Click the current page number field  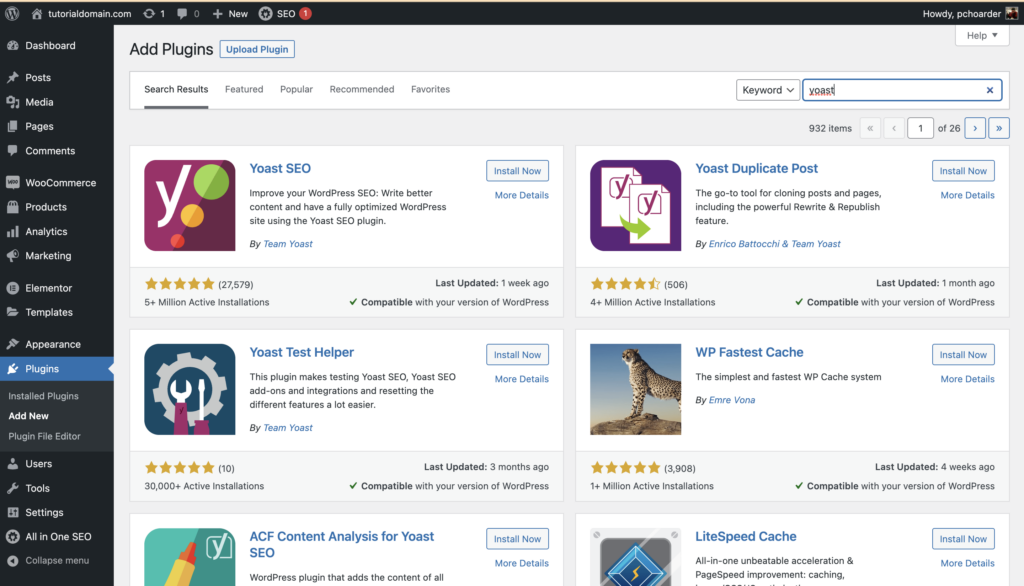coord(920,128)
